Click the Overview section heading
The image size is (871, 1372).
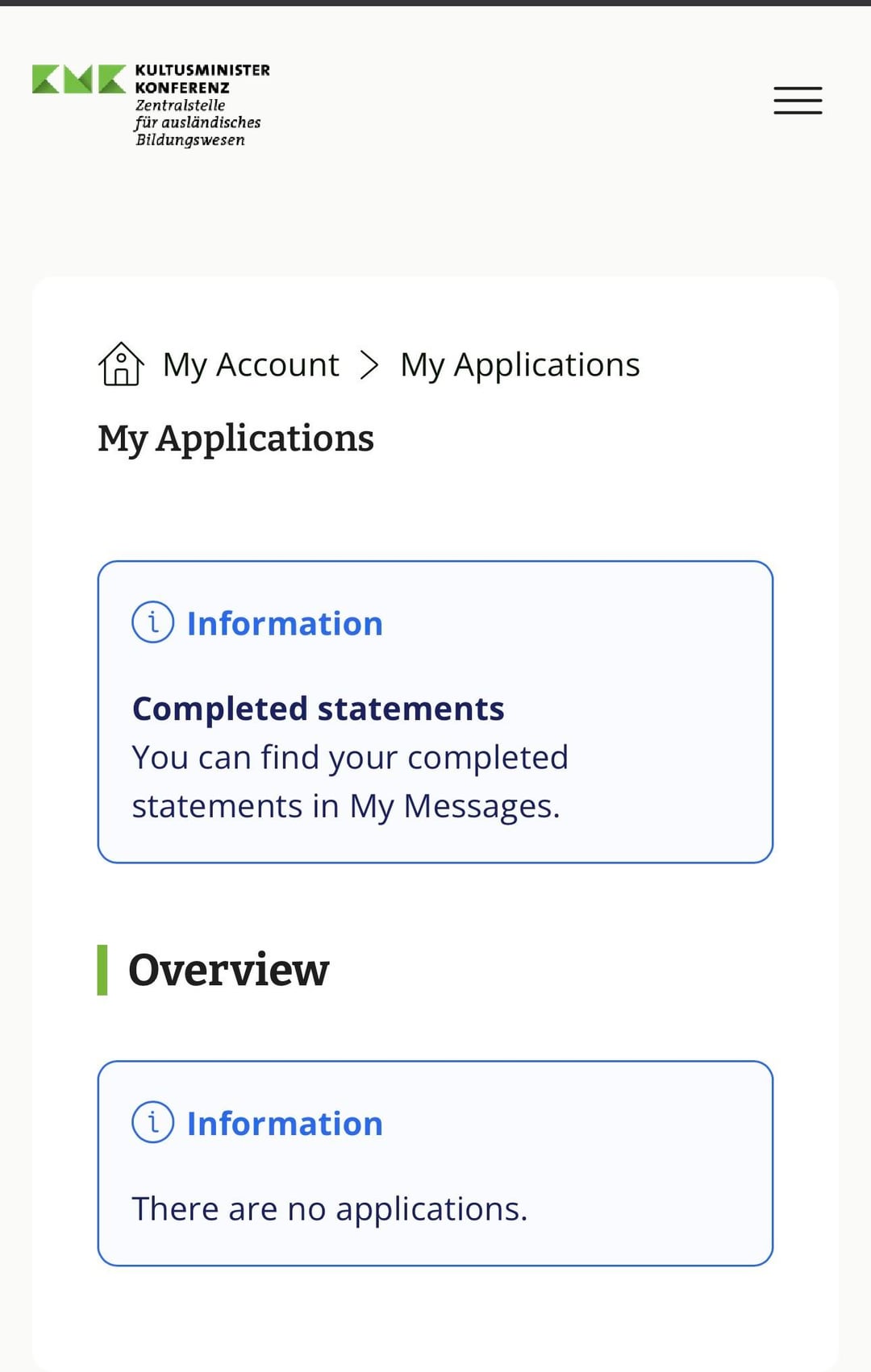click(x=228, y=970)
